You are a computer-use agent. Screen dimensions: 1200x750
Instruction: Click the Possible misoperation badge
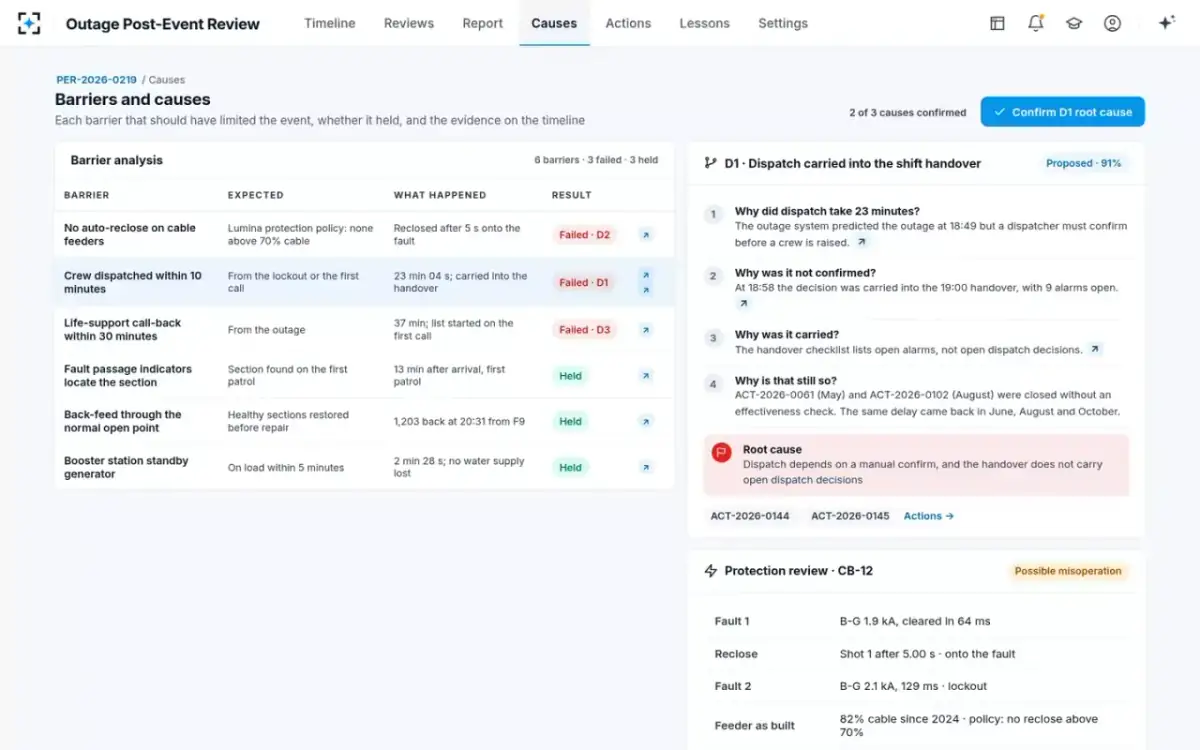1068,571
